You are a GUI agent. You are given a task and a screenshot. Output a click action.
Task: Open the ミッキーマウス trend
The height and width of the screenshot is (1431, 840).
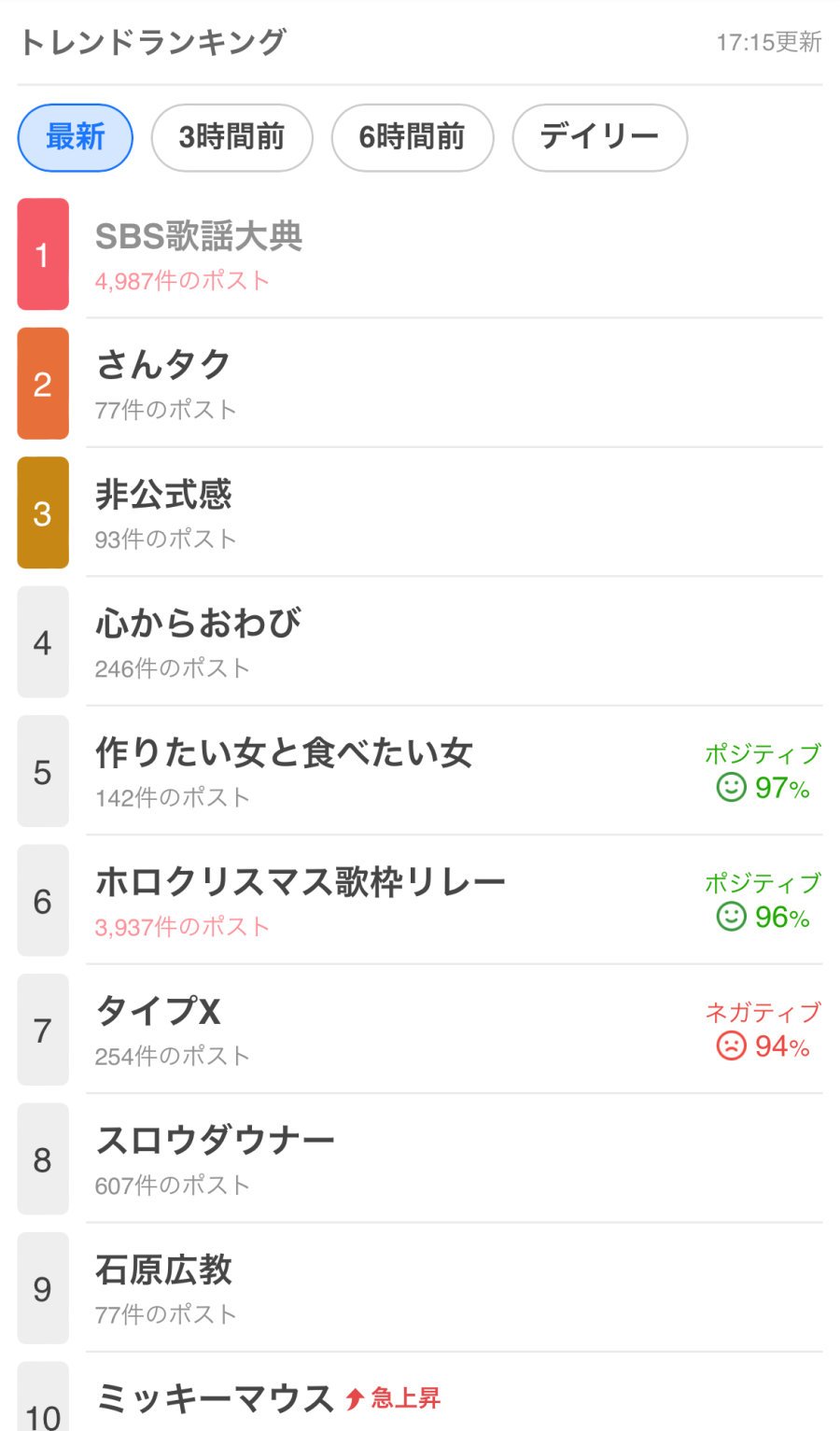click(x=215, y=1398)
